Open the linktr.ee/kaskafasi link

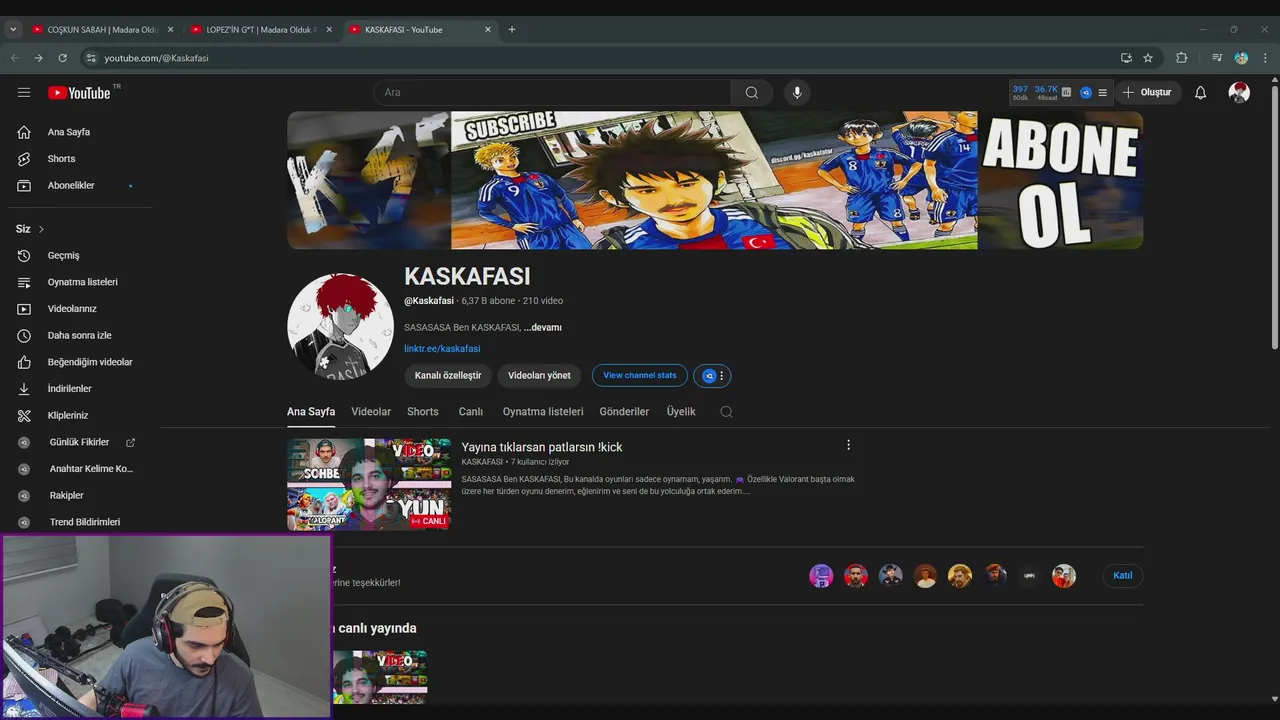(x=442, y=349)
